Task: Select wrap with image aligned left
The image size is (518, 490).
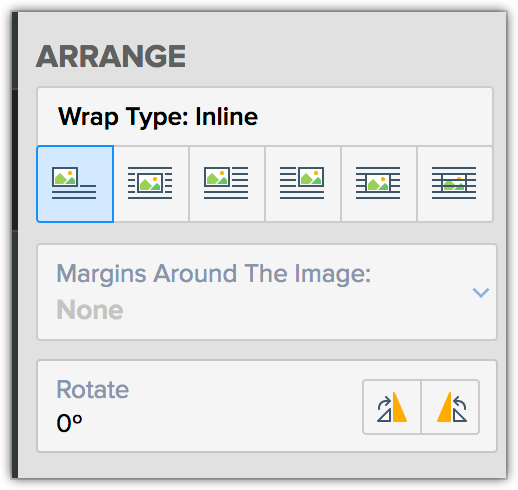Action: (x=227, y=184)
